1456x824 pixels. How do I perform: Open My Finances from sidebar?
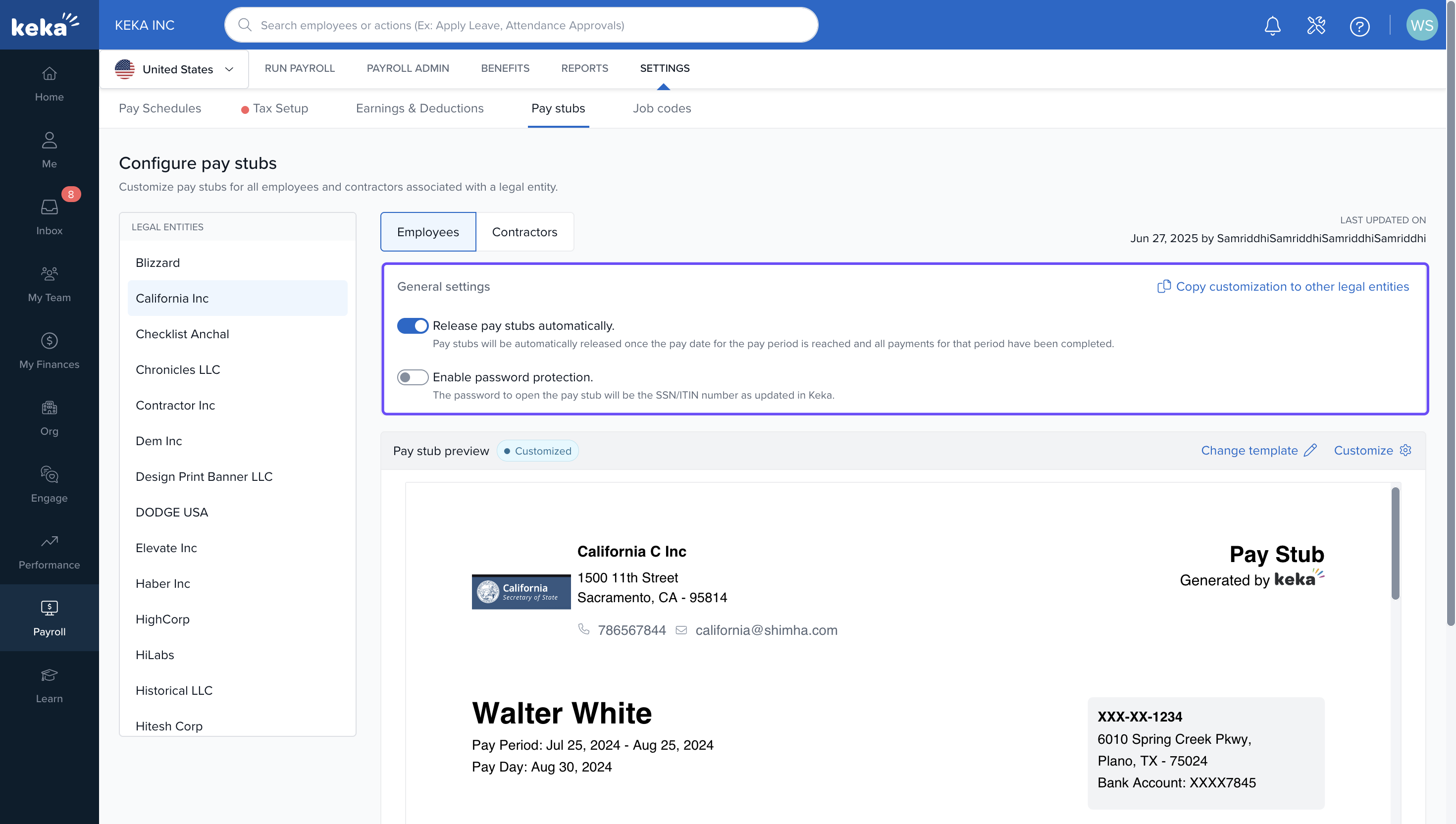point(49,350)
